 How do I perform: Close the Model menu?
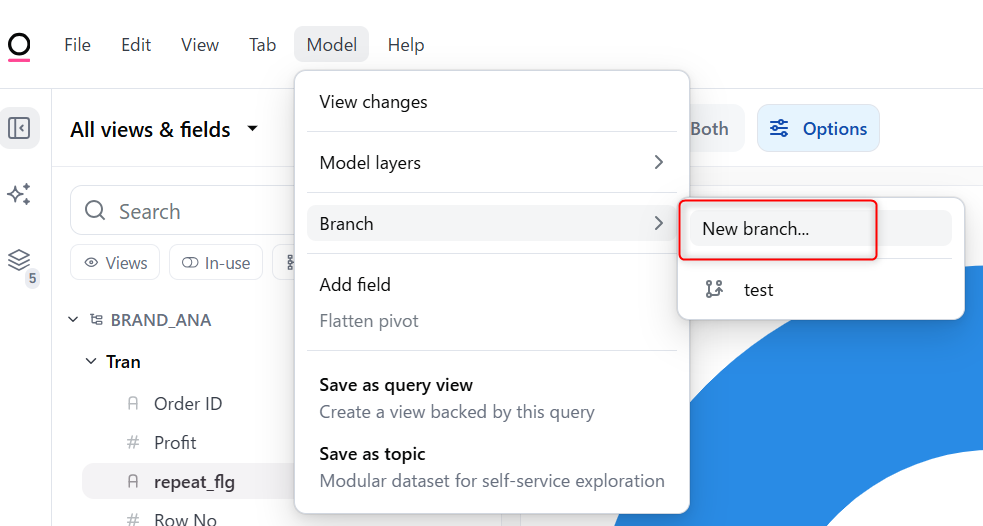pyautogui.click(x=332, y=45)
